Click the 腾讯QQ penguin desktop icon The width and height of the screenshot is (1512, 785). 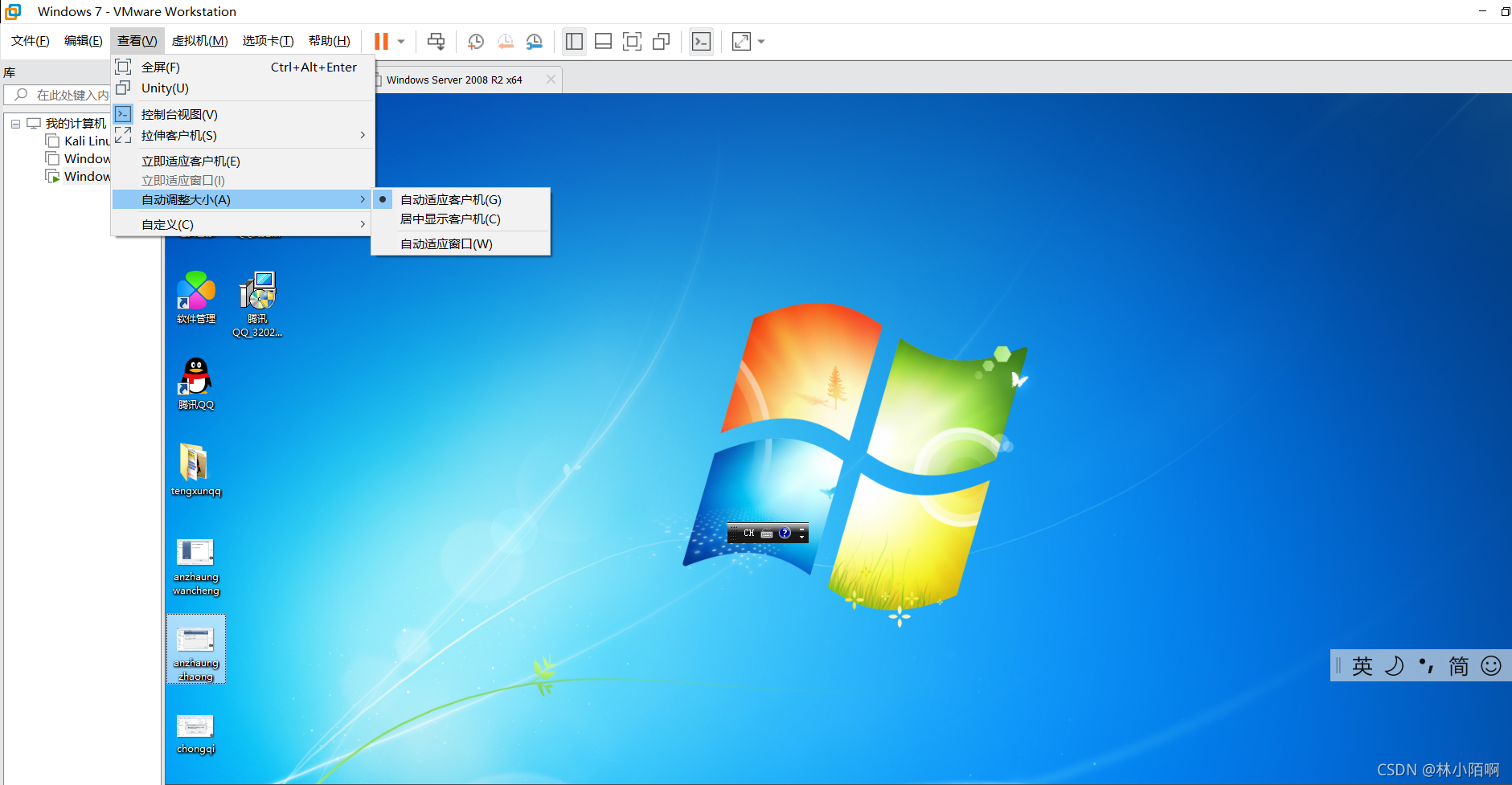pyautogui.click(x=196, y=384)
